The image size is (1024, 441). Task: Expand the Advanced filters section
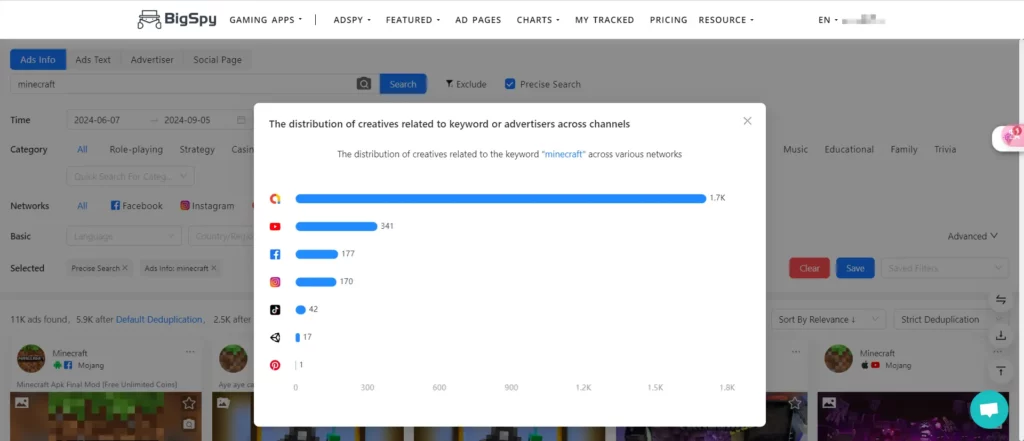972,237
